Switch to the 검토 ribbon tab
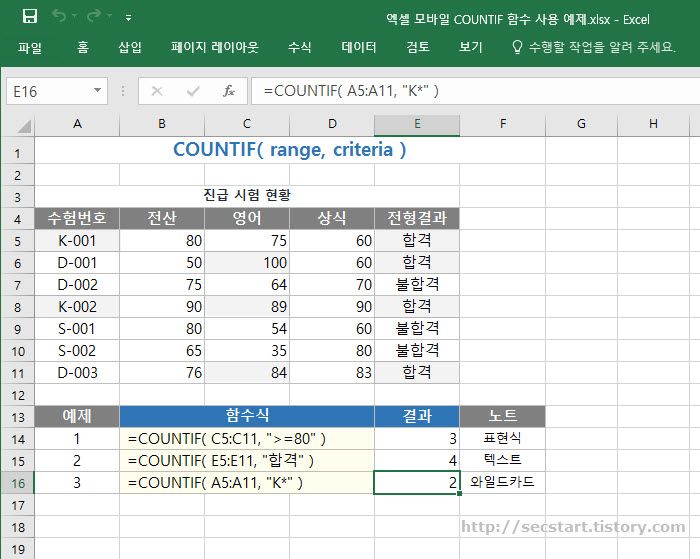This screenshot has width=700, height=559. click(x=418, y=47)
